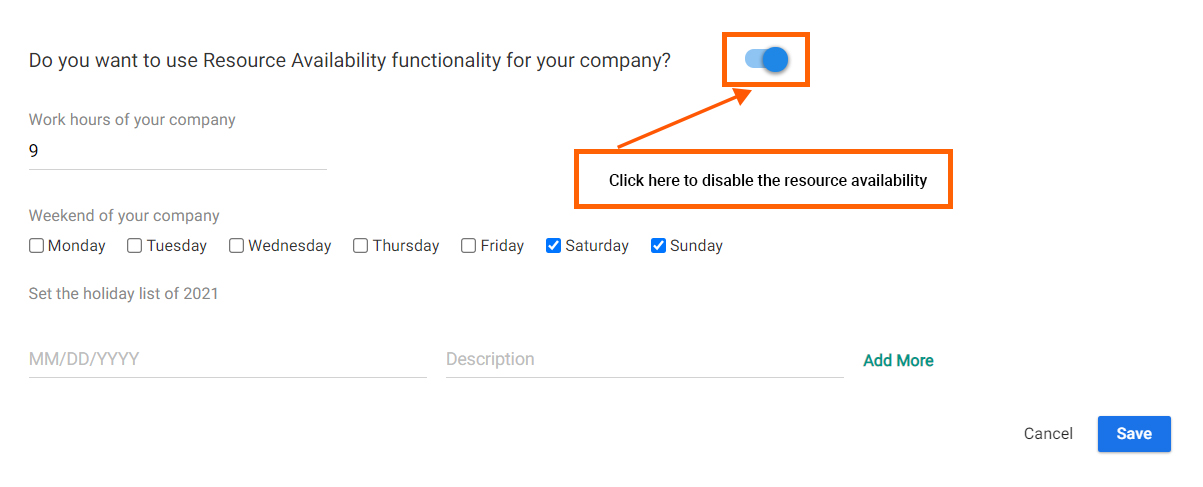The width and height of the screenshot is (1203, 487).
Task: Click the 'Work hours of your company' label
Action: click(x=132, y=120)
